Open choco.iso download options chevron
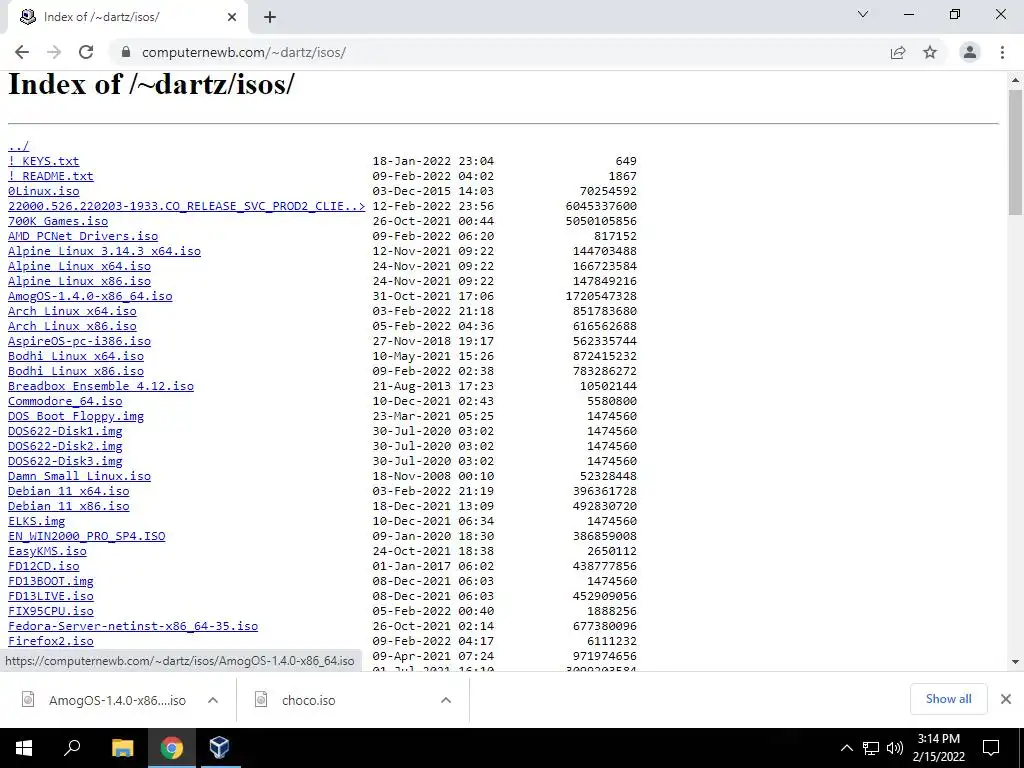Image resolution: width=1024 pixels, height=768 pixels. (x=446, y=700)
